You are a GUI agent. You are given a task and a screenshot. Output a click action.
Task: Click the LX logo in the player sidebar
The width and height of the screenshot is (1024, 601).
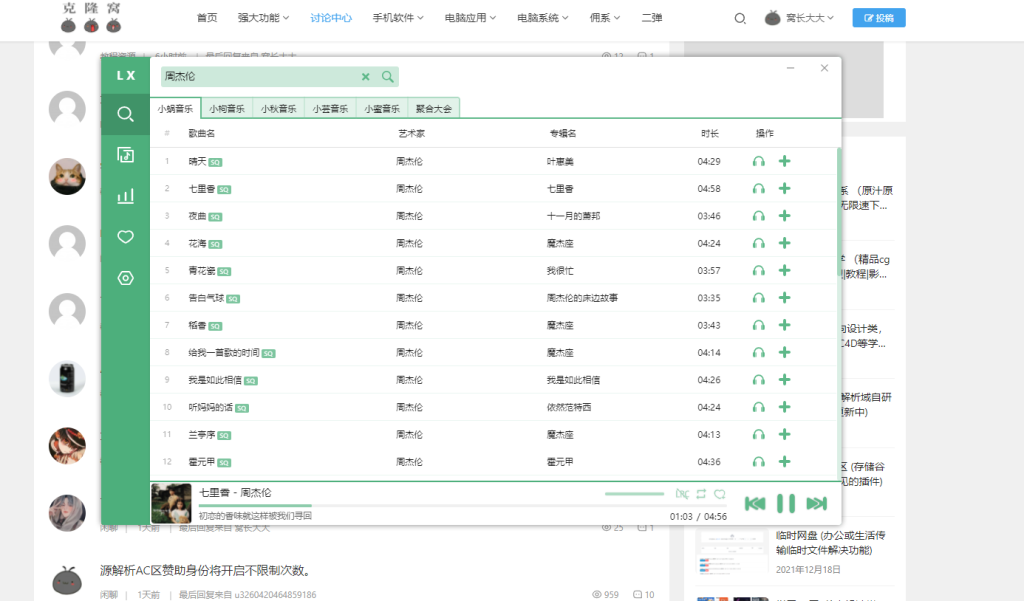click(125, 76)
